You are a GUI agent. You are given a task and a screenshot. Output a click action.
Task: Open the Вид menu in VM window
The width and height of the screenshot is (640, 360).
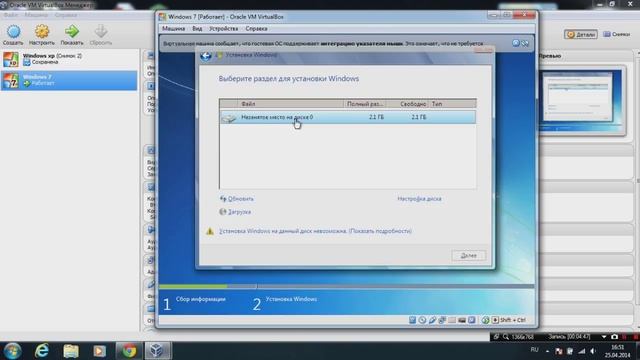tap(197, 29)
